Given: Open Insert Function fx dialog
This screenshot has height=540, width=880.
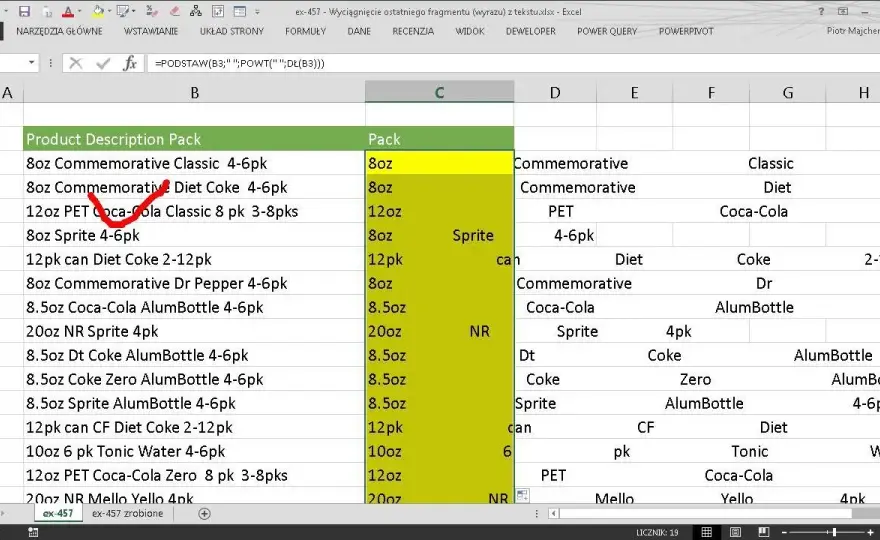Looking at the screenshot, I should click(130, 63).
